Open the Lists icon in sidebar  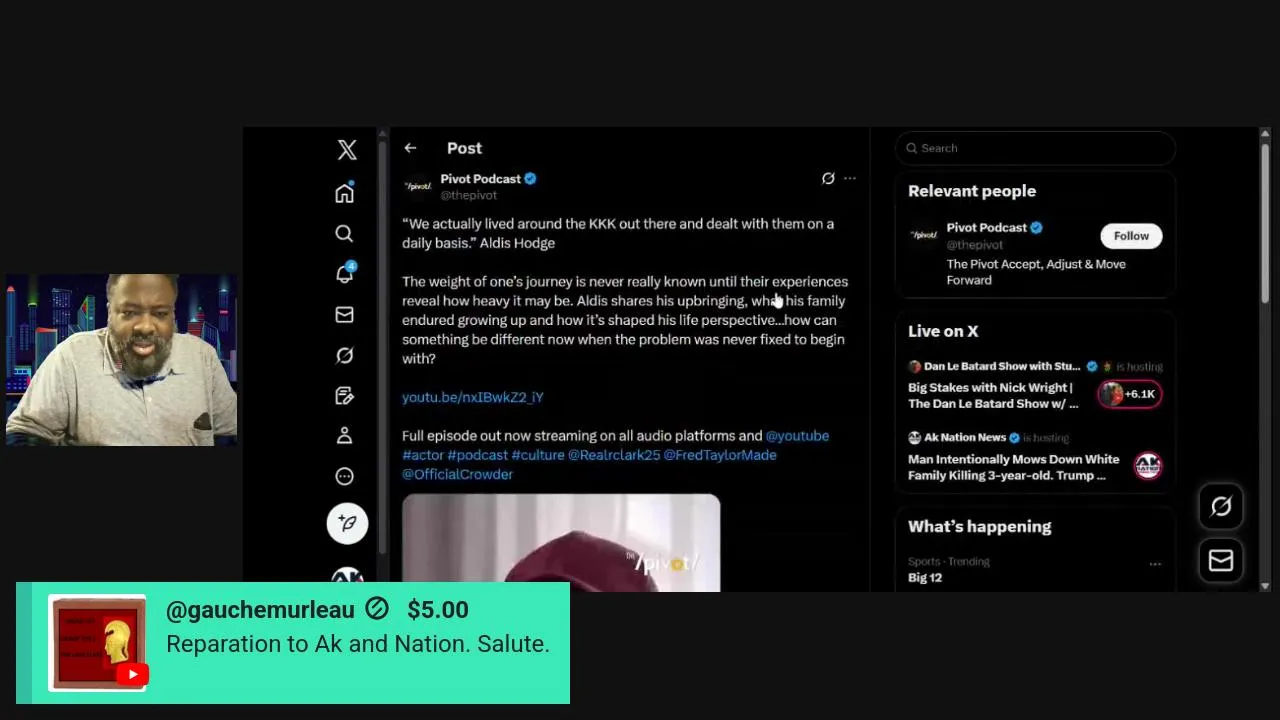(x=344, y=396)
